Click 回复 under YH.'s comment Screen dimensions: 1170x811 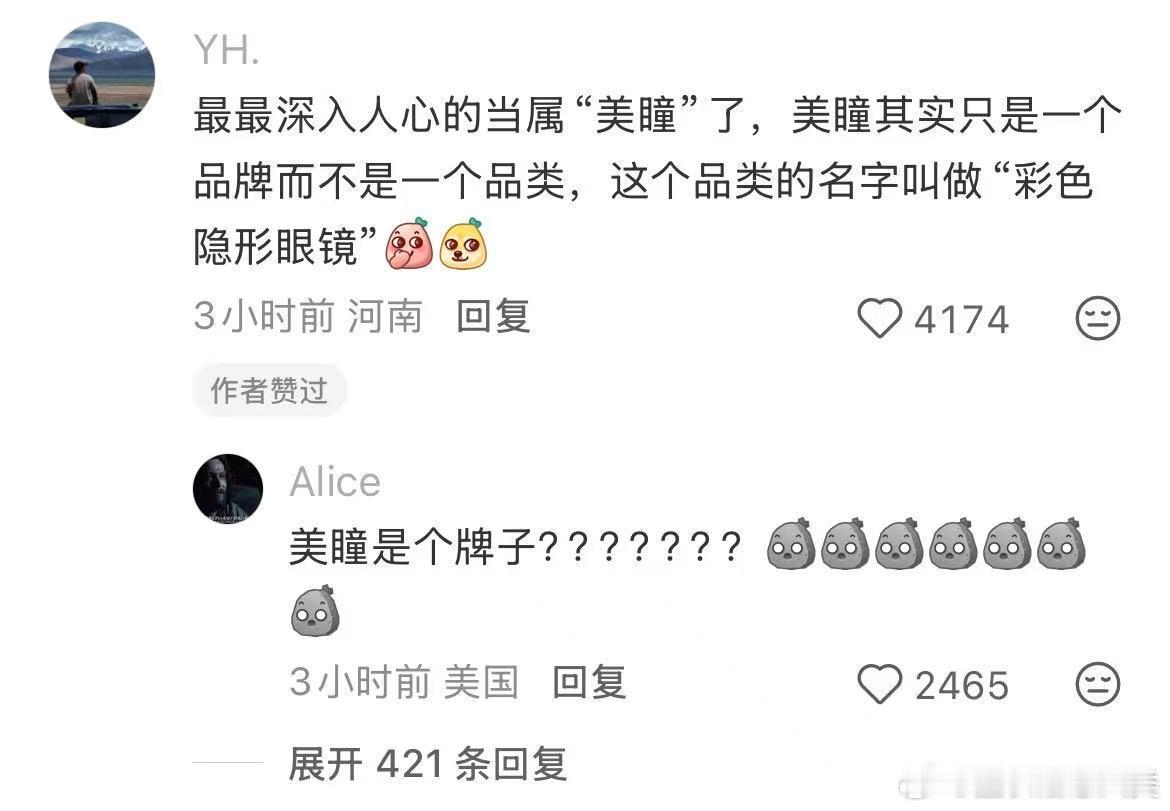(493, 316)
